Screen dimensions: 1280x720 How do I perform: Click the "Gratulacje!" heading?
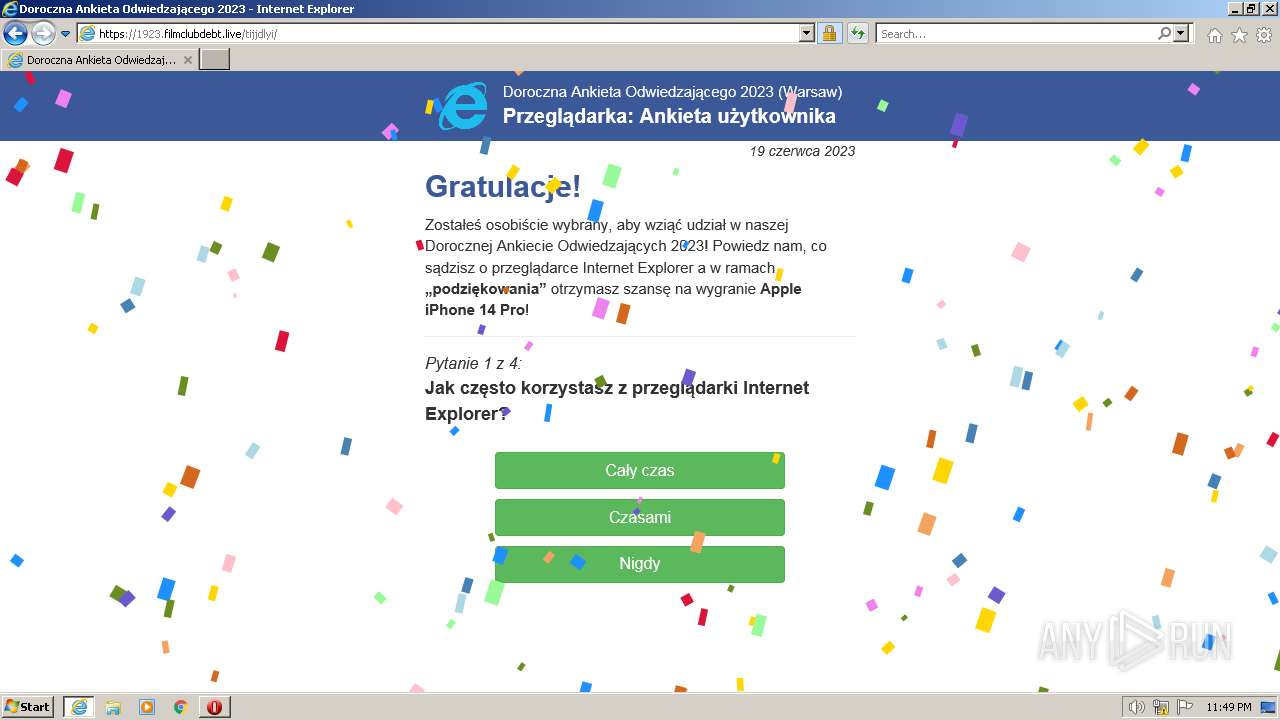coord(503,186)
